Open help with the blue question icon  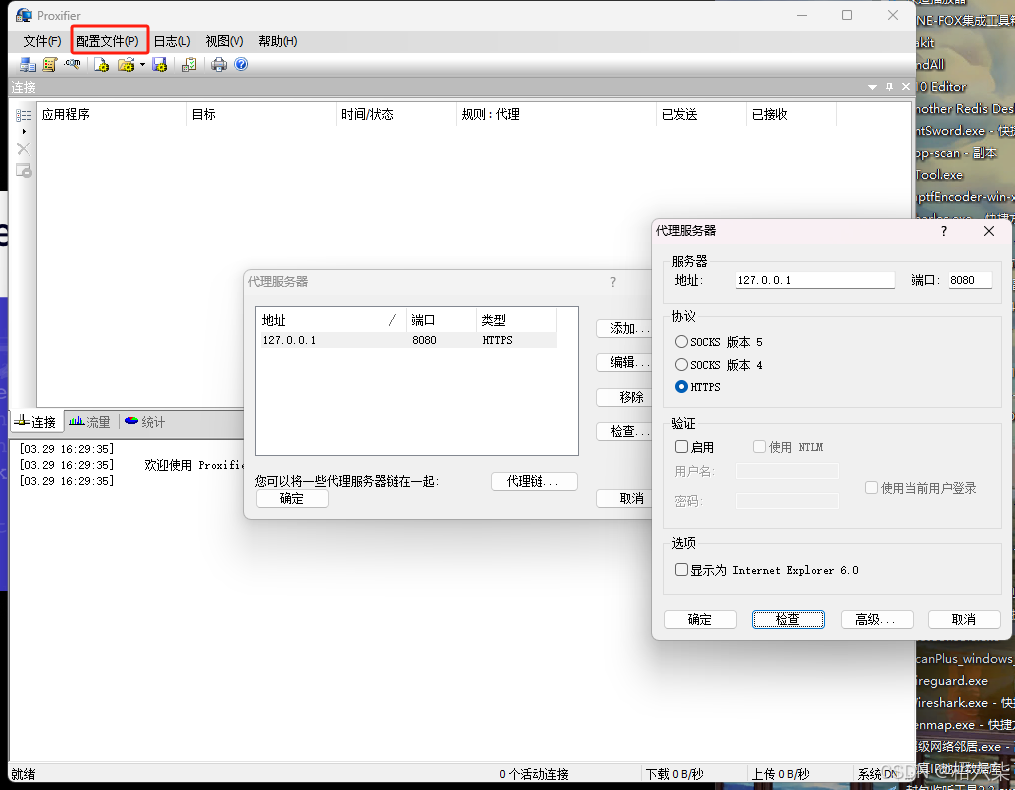tap(241, 64)
